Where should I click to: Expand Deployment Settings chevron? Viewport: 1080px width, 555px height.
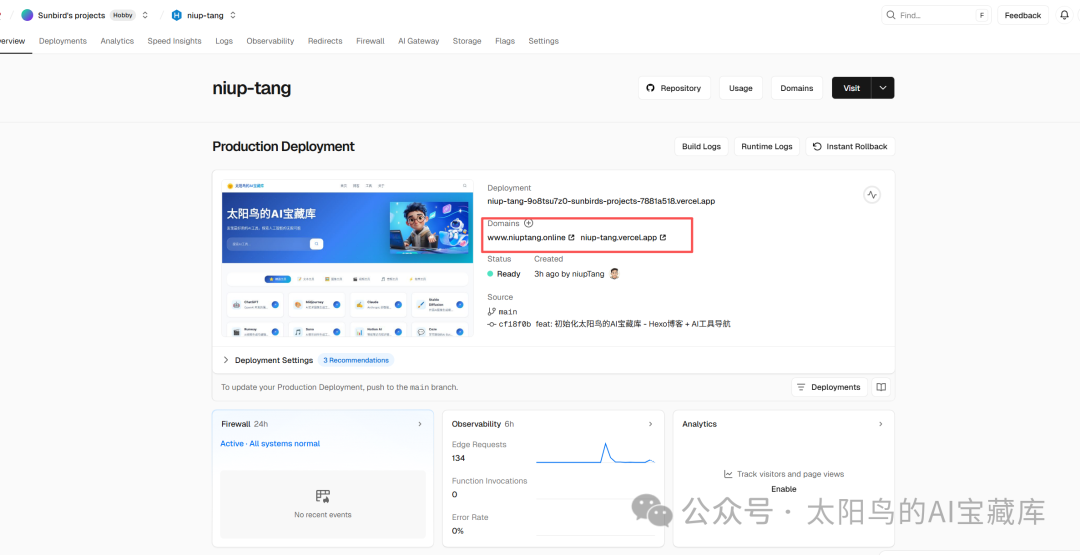(225, 360)
